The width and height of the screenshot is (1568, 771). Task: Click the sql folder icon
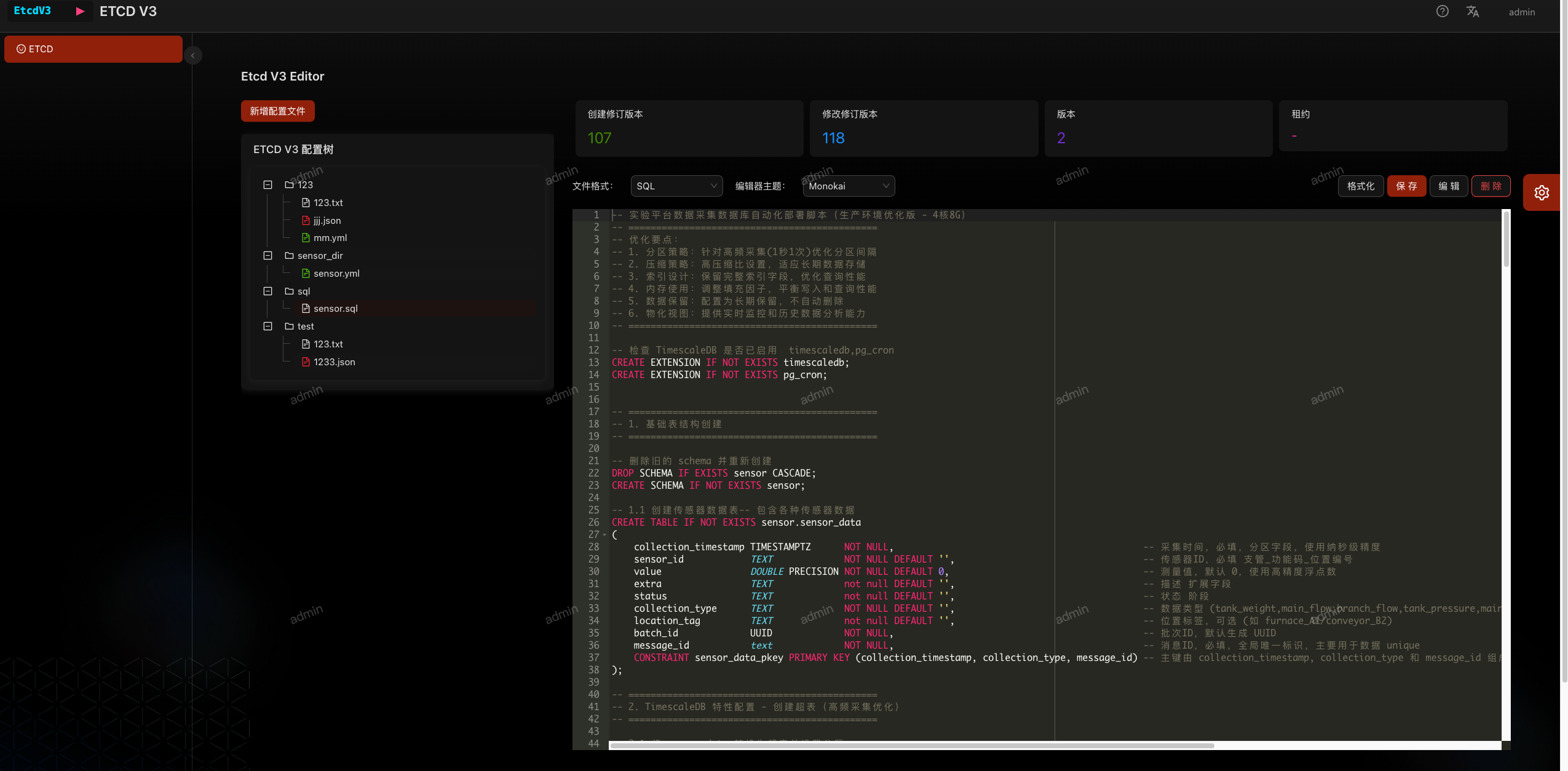[x=289, y=291]
